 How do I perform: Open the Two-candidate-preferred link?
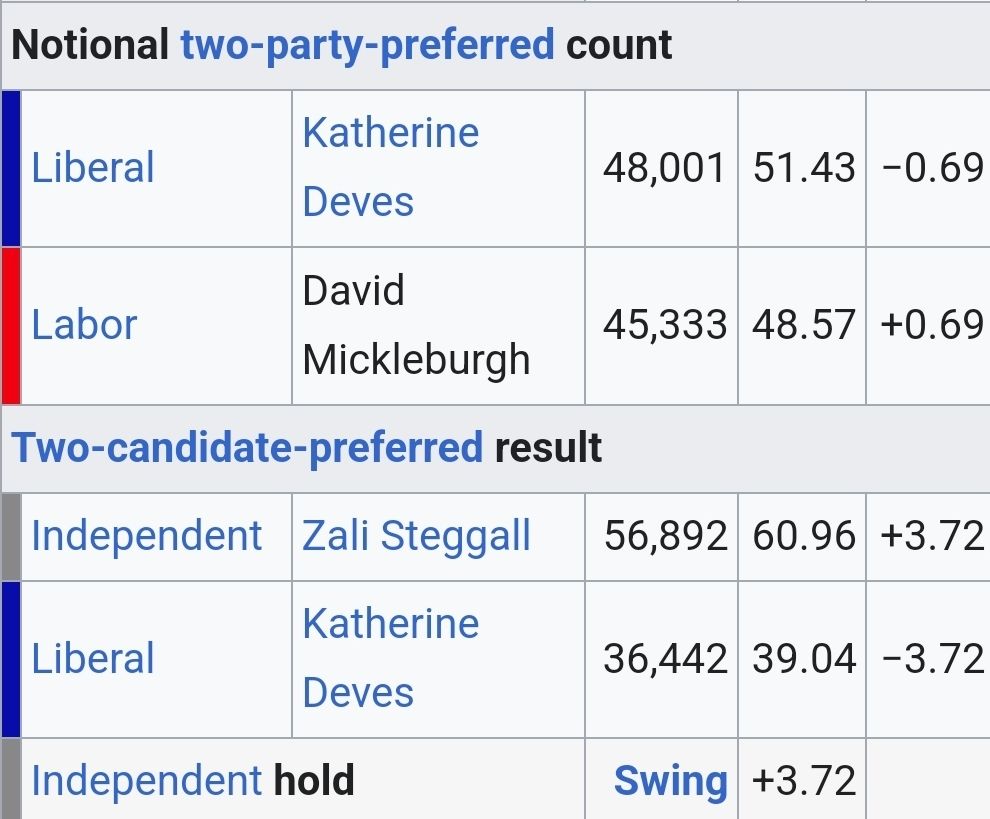coord(247,448)
